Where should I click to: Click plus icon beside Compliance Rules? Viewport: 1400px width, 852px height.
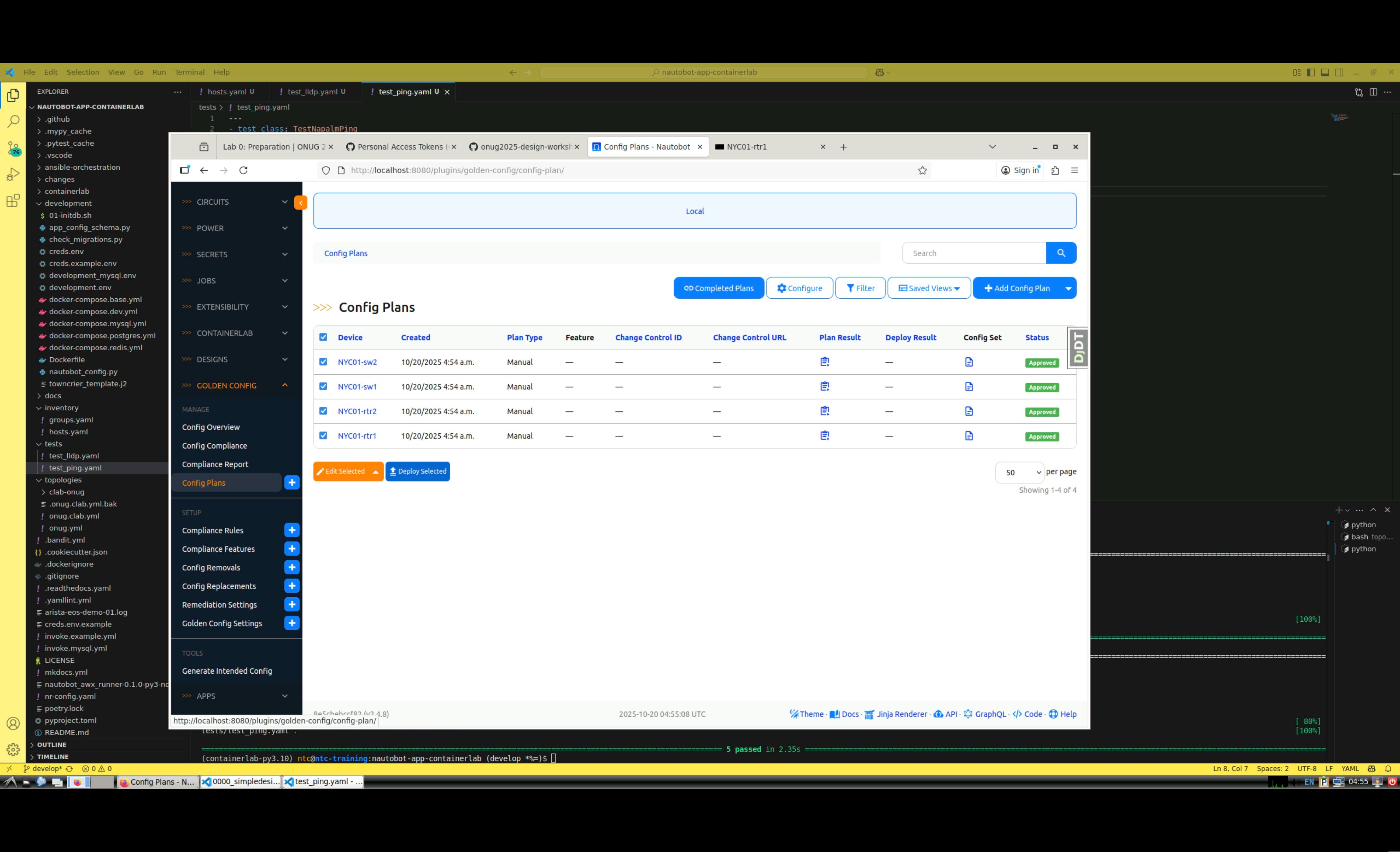(291, 530)
